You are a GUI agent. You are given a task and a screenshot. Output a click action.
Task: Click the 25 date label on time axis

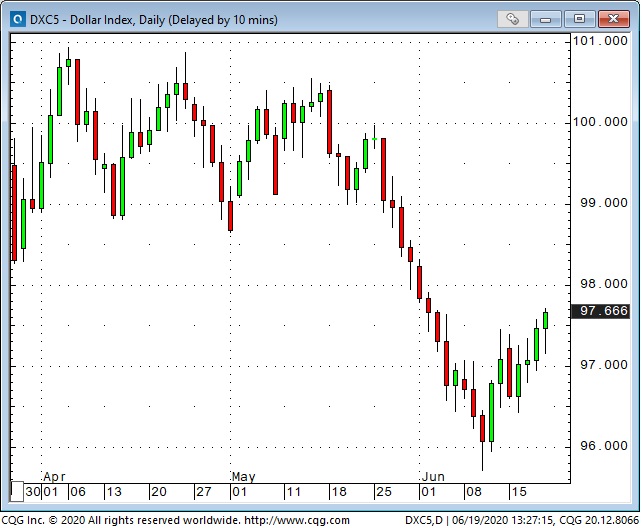384,492
